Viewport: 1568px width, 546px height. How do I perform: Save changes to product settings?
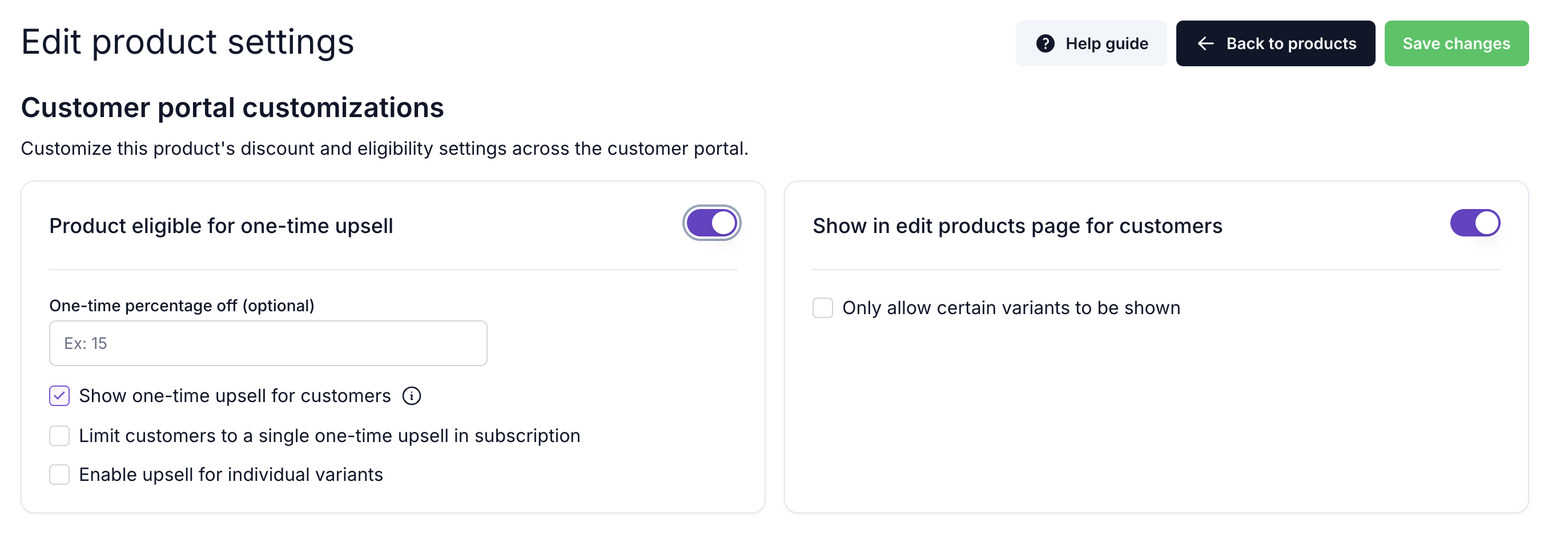1456,43
